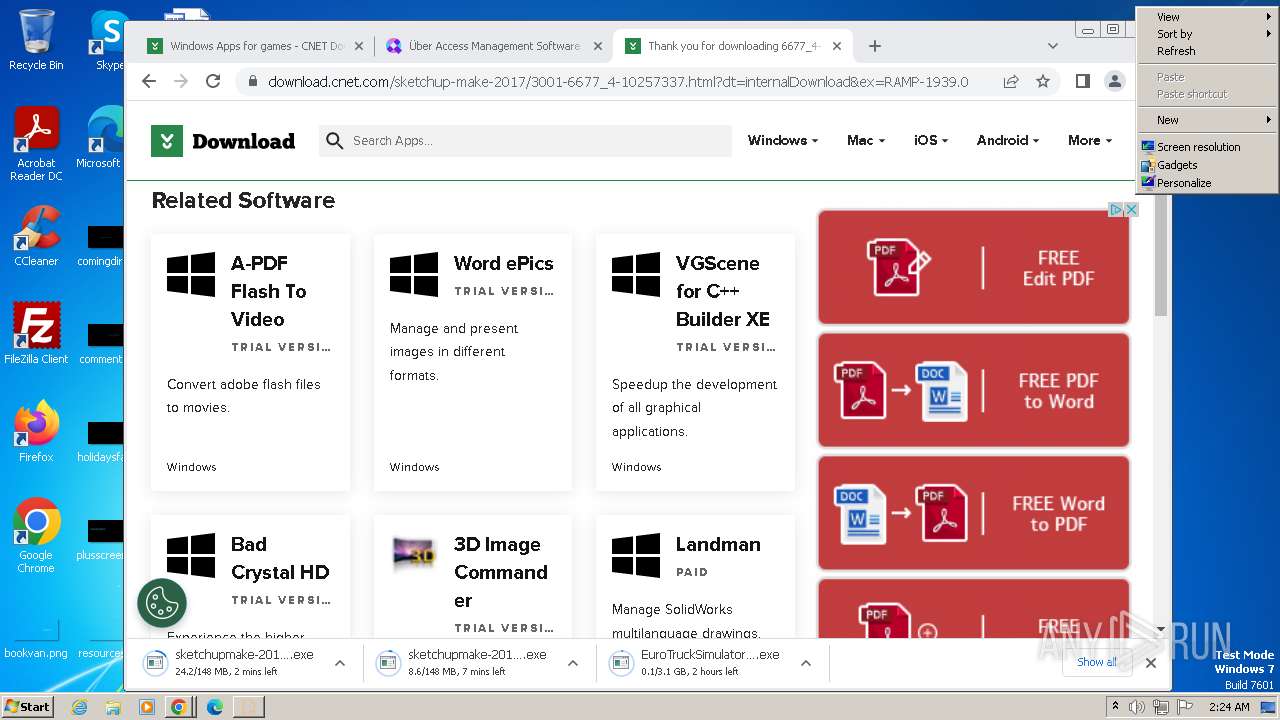
Task: Open the Firefox desktop icon
Action: pyautogui.click(x=36, y=432)
